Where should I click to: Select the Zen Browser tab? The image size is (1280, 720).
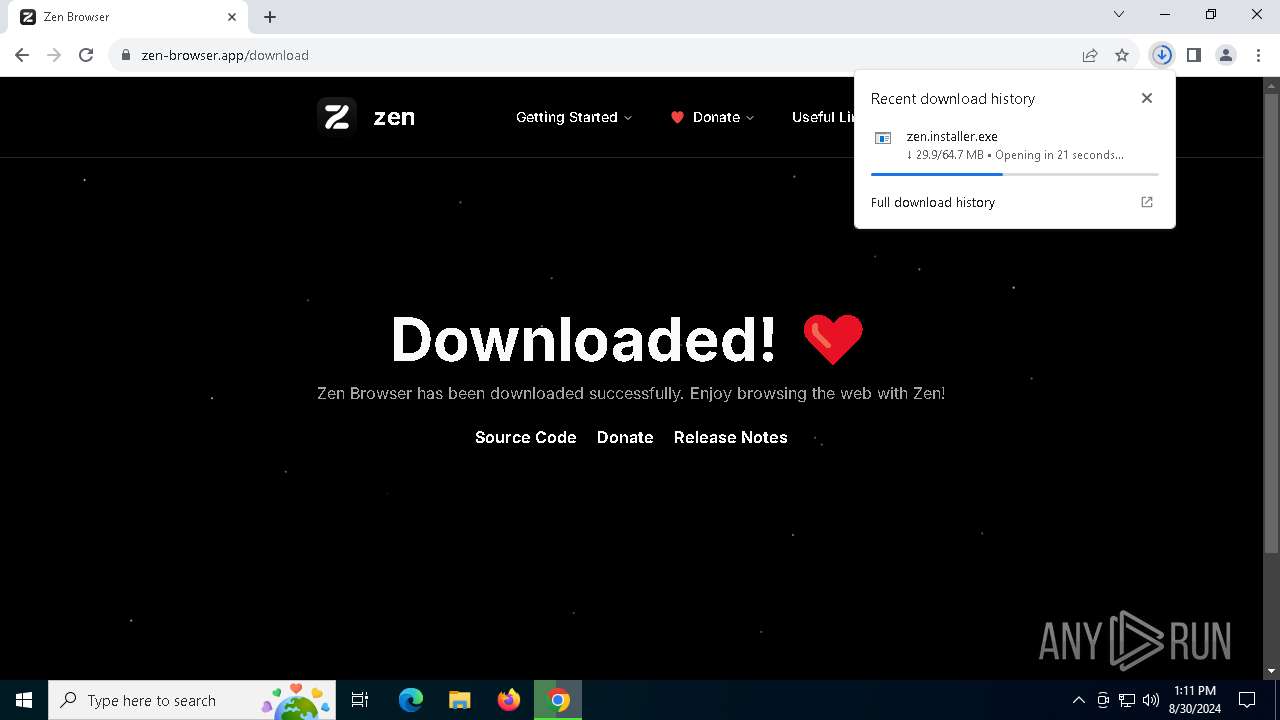tap(127, 17)
